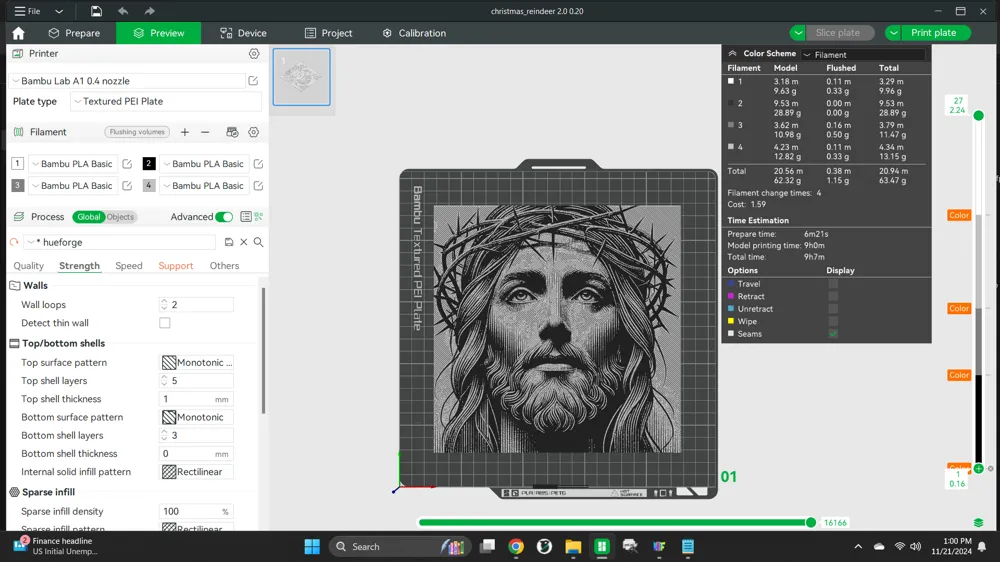Switch to the Prepare tab

(x=75, y=33)
